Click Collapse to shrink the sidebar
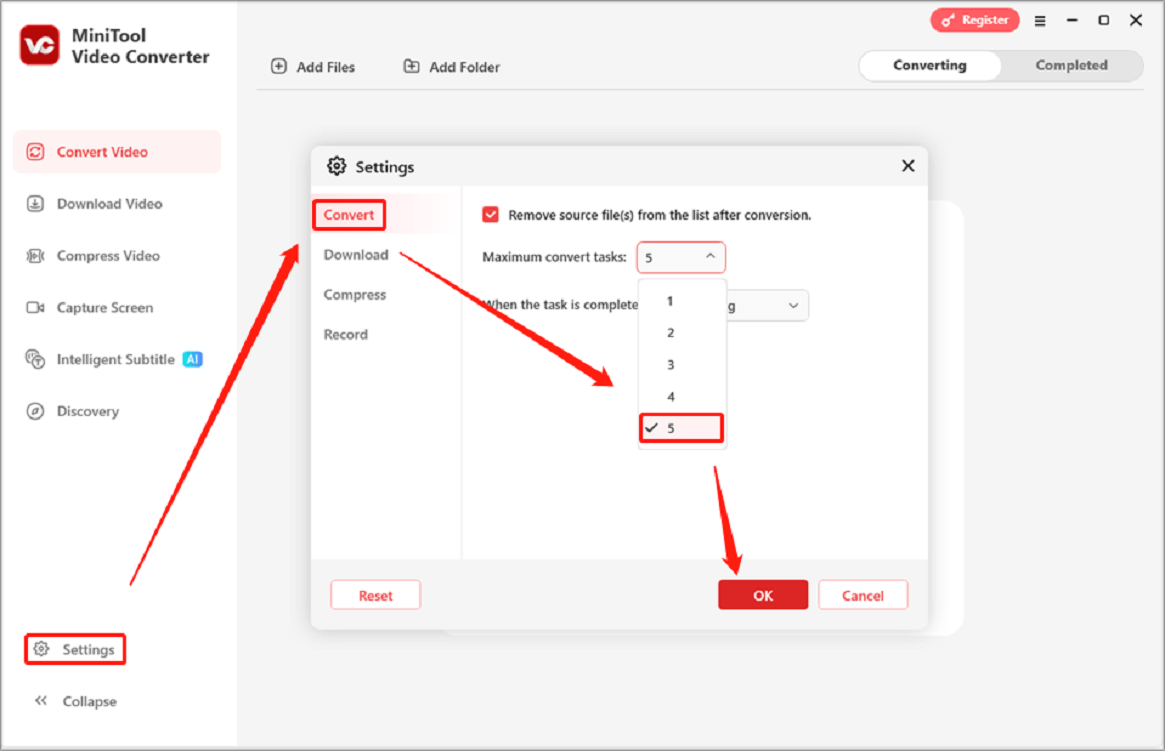Viewport: 1165px width, 751px height. tap(89, 701)
